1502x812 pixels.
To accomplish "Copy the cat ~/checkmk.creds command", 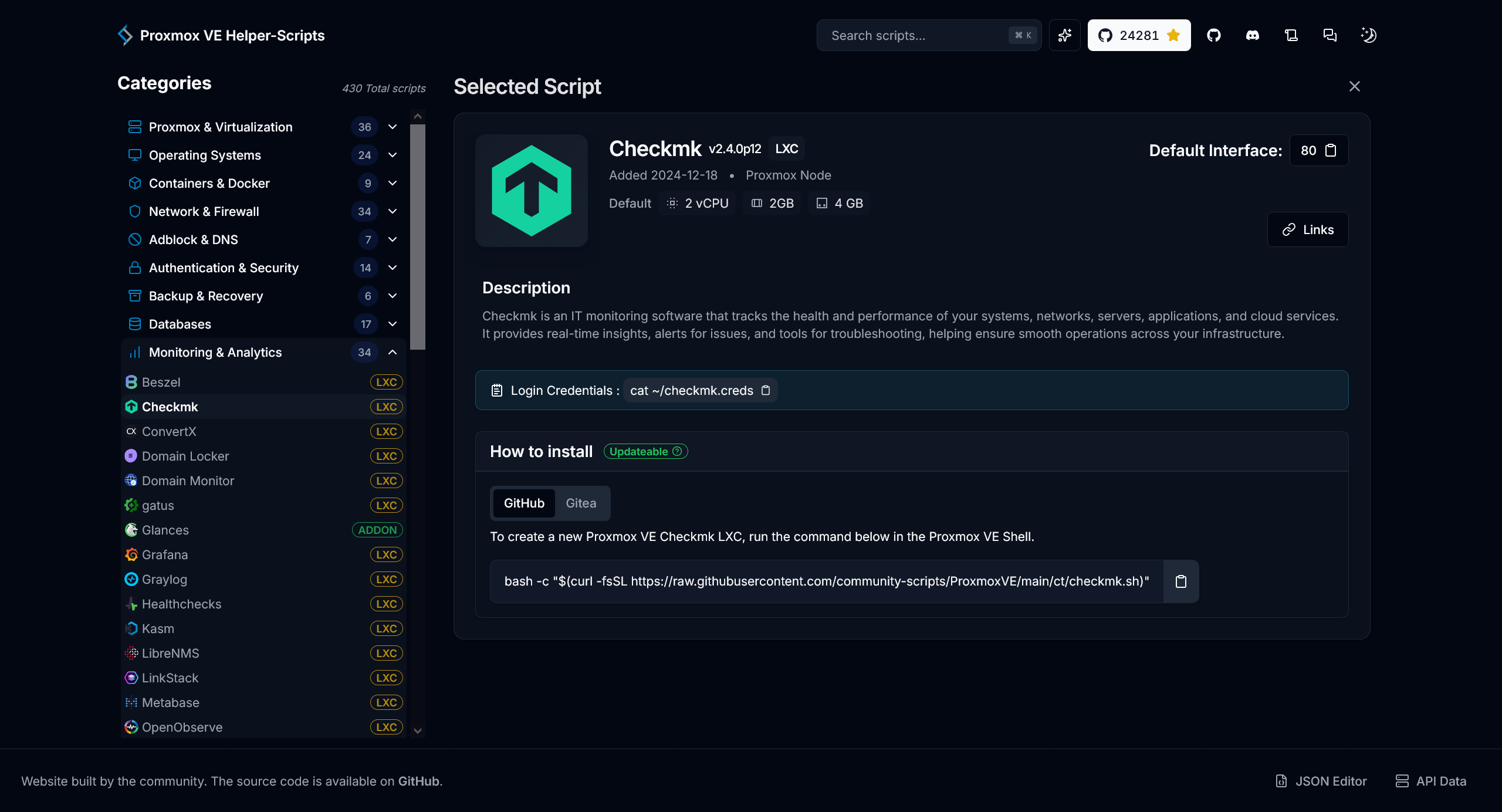I will tap(766, 390).
